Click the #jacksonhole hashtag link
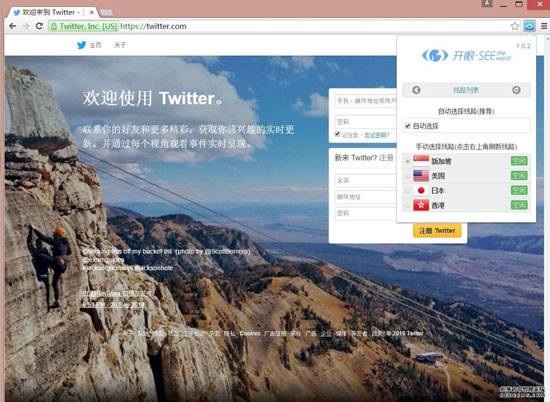 (154, 268)
